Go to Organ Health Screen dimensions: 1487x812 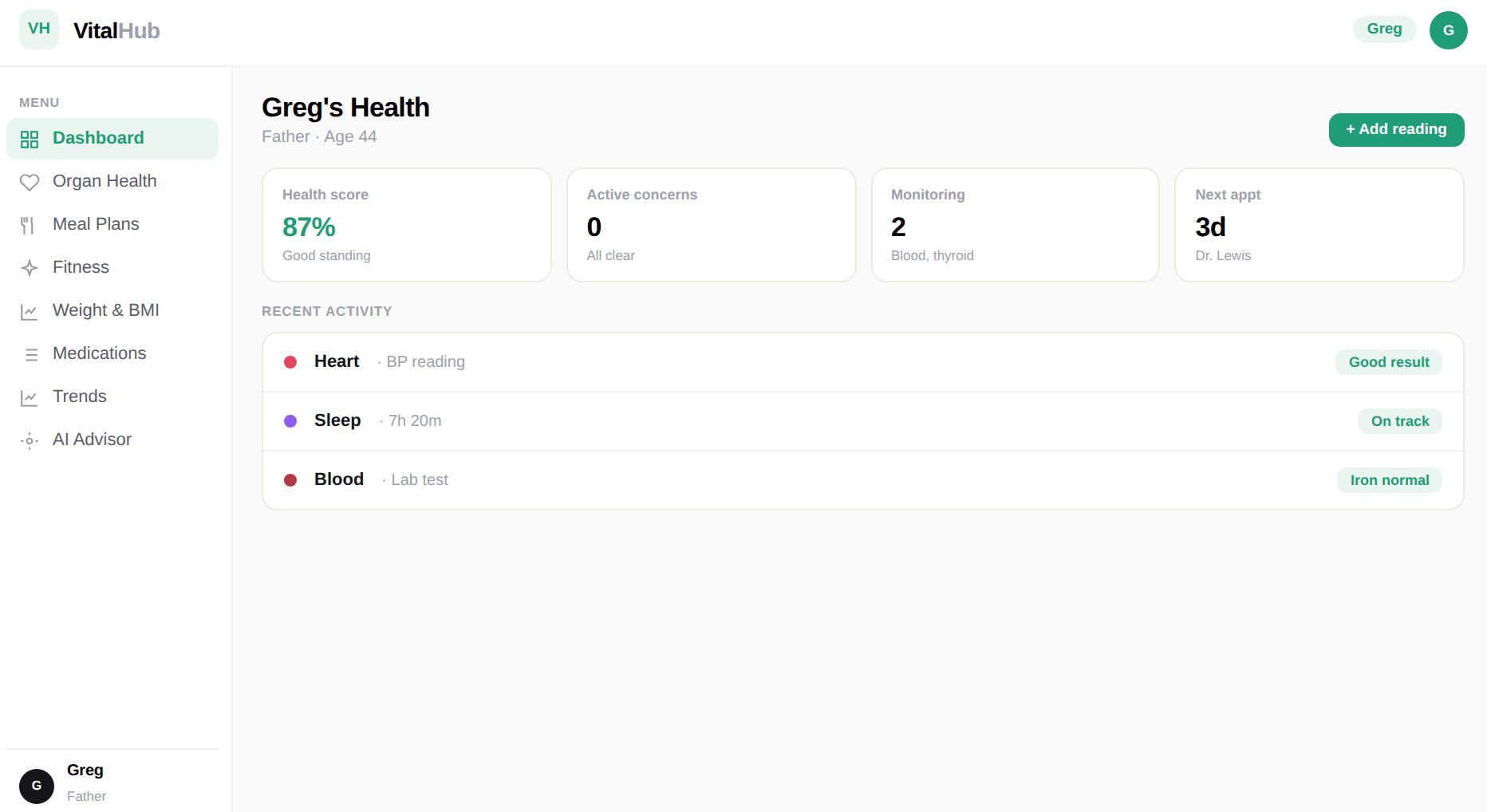[x=112, y=182]
